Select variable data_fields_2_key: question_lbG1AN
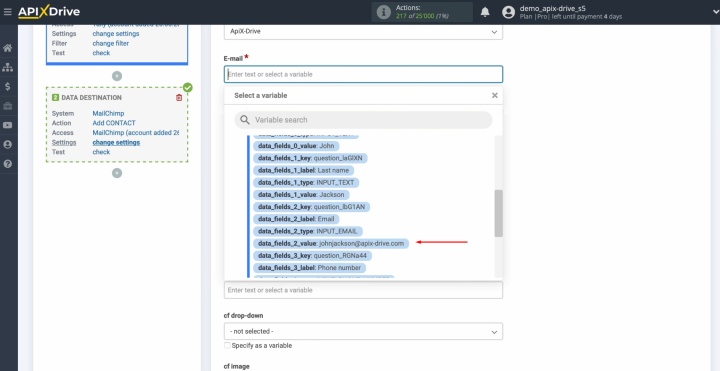The width and height of the screenshot is (720, 371). (x=311, y=207)
